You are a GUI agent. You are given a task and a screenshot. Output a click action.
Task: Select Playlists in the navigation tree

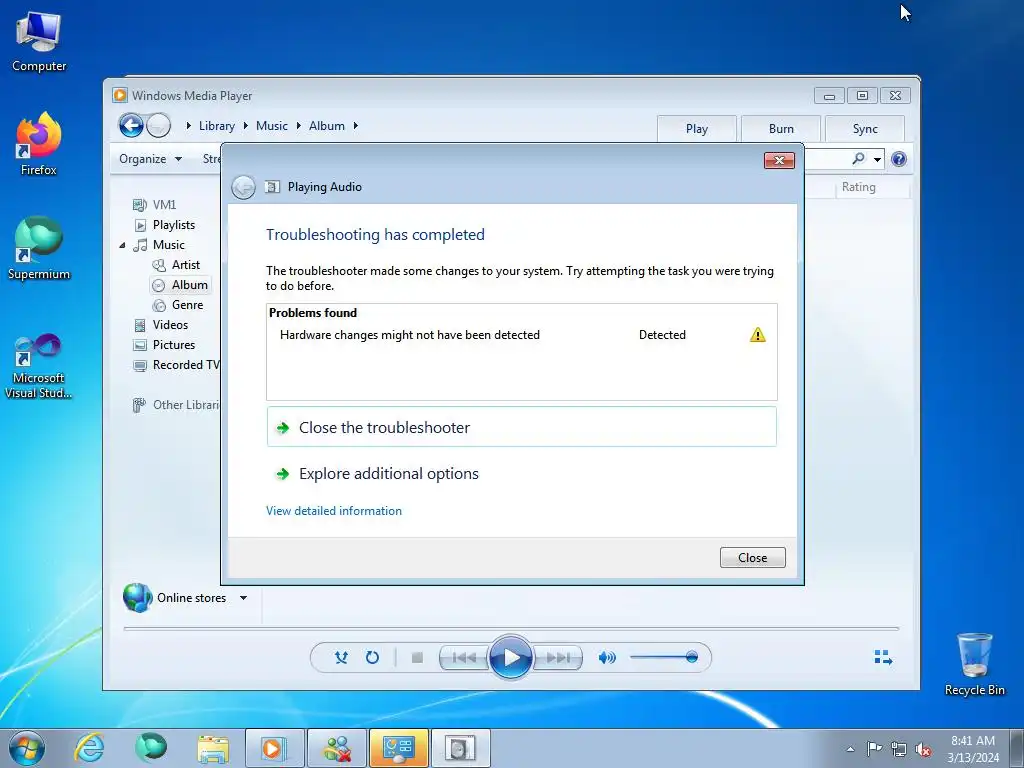pos(165,225)
